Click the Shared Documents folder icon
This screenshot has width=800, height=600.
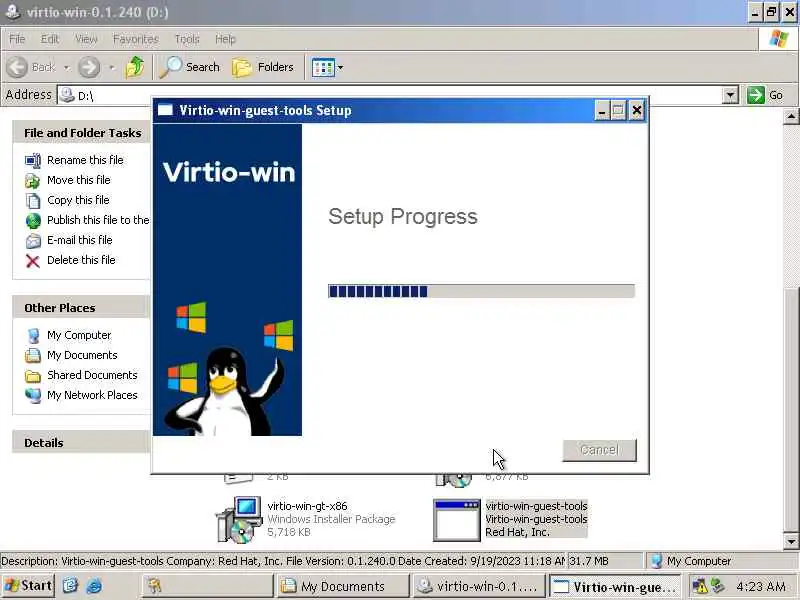click(33, 376)
